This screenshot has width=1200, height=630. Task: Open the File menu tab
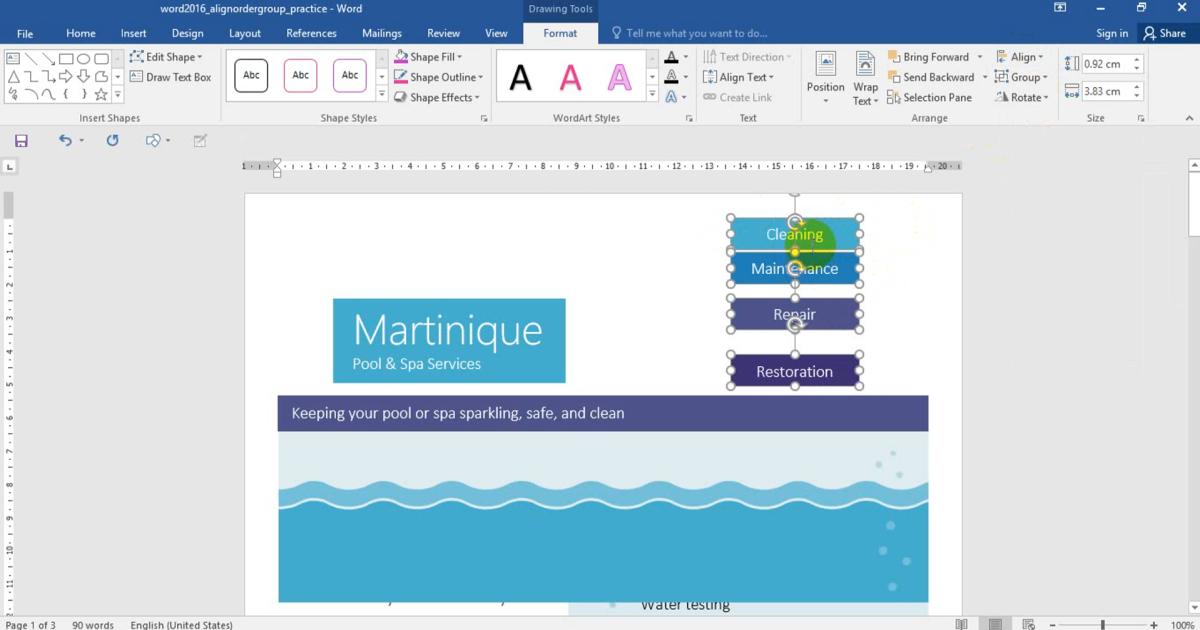[x=25, y=34]
